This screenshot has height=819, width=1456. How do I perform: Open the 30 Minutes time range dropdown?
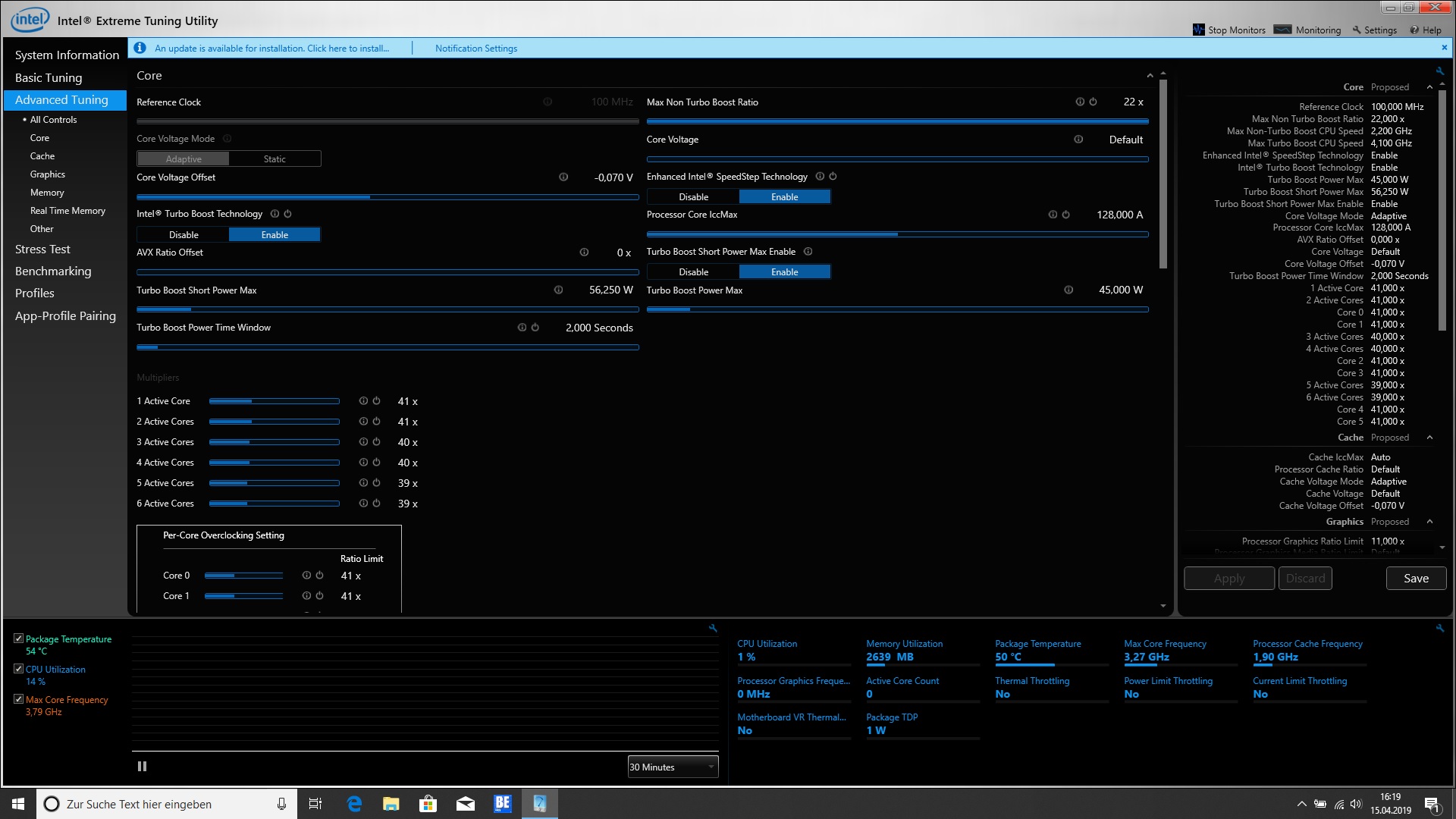(x=673, y=767)
